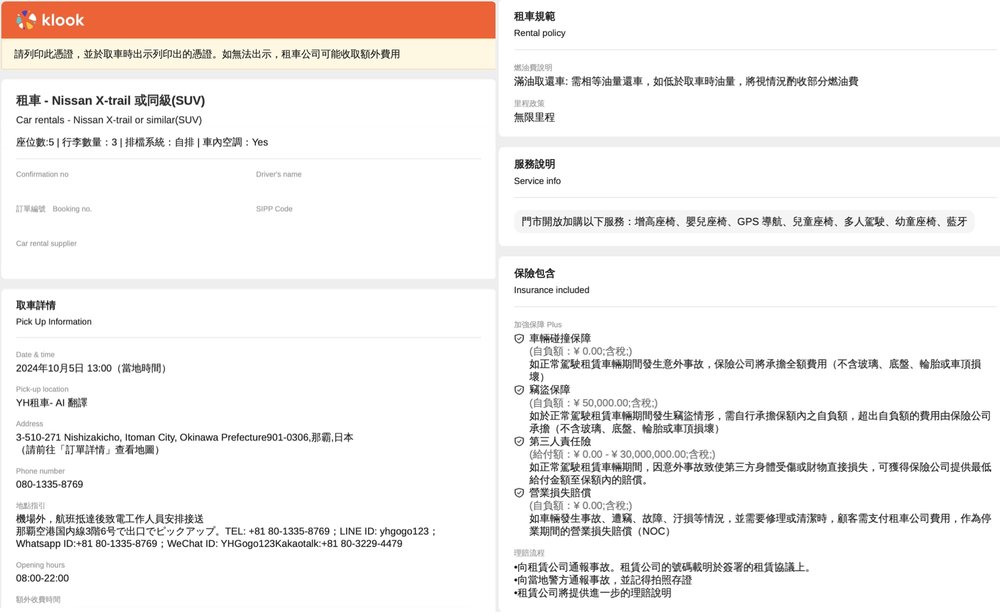
Task: Select the Nissan X-trail 或同級(SUV) title
Action: pos(110,101)
